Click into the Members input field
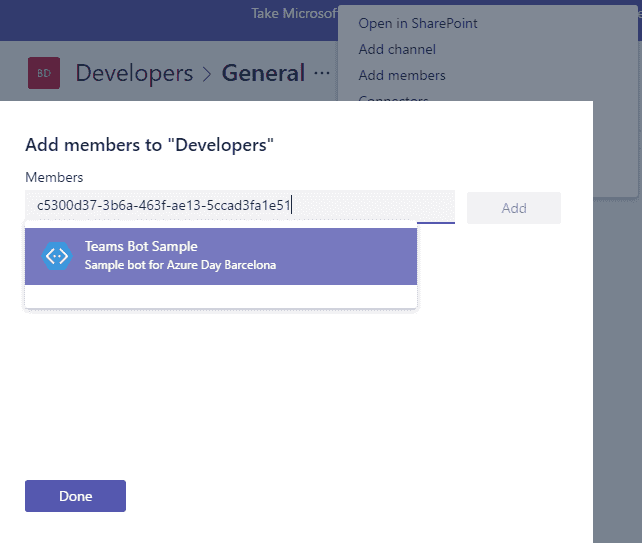This screenshot has height=543, width=642. [240, 206]
